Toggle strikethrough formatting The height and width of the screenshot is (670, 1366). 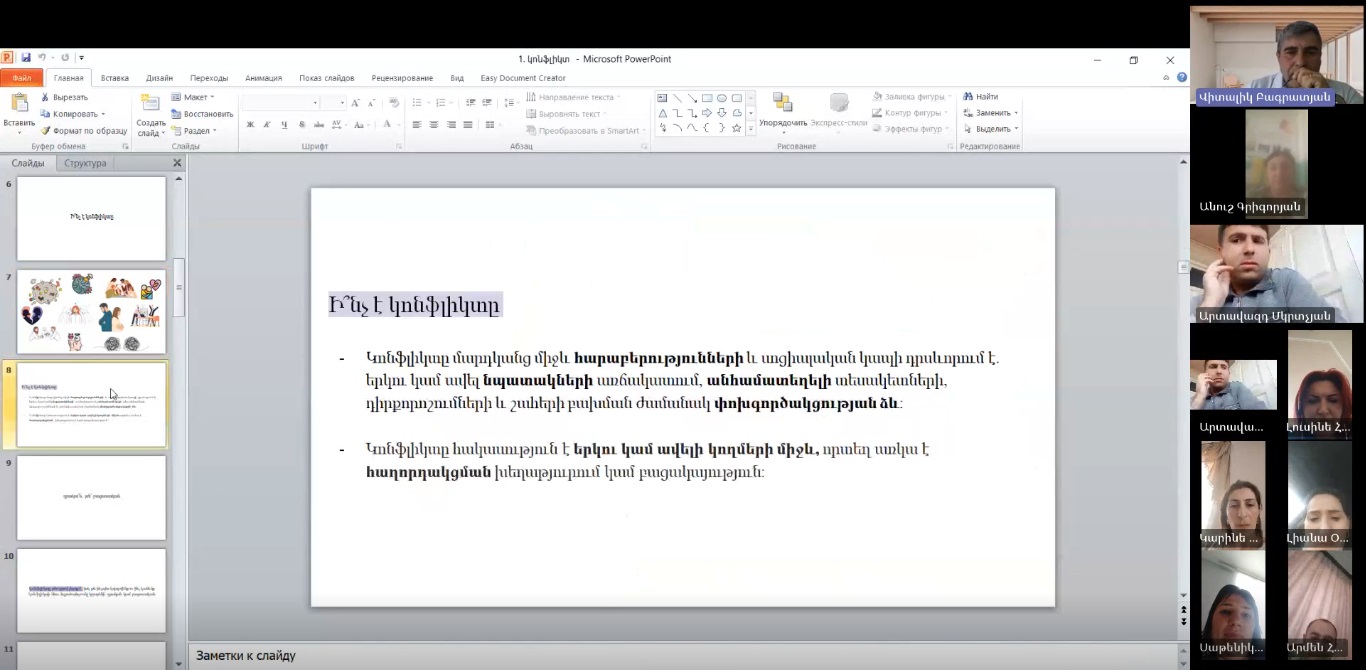click(319, 125)
